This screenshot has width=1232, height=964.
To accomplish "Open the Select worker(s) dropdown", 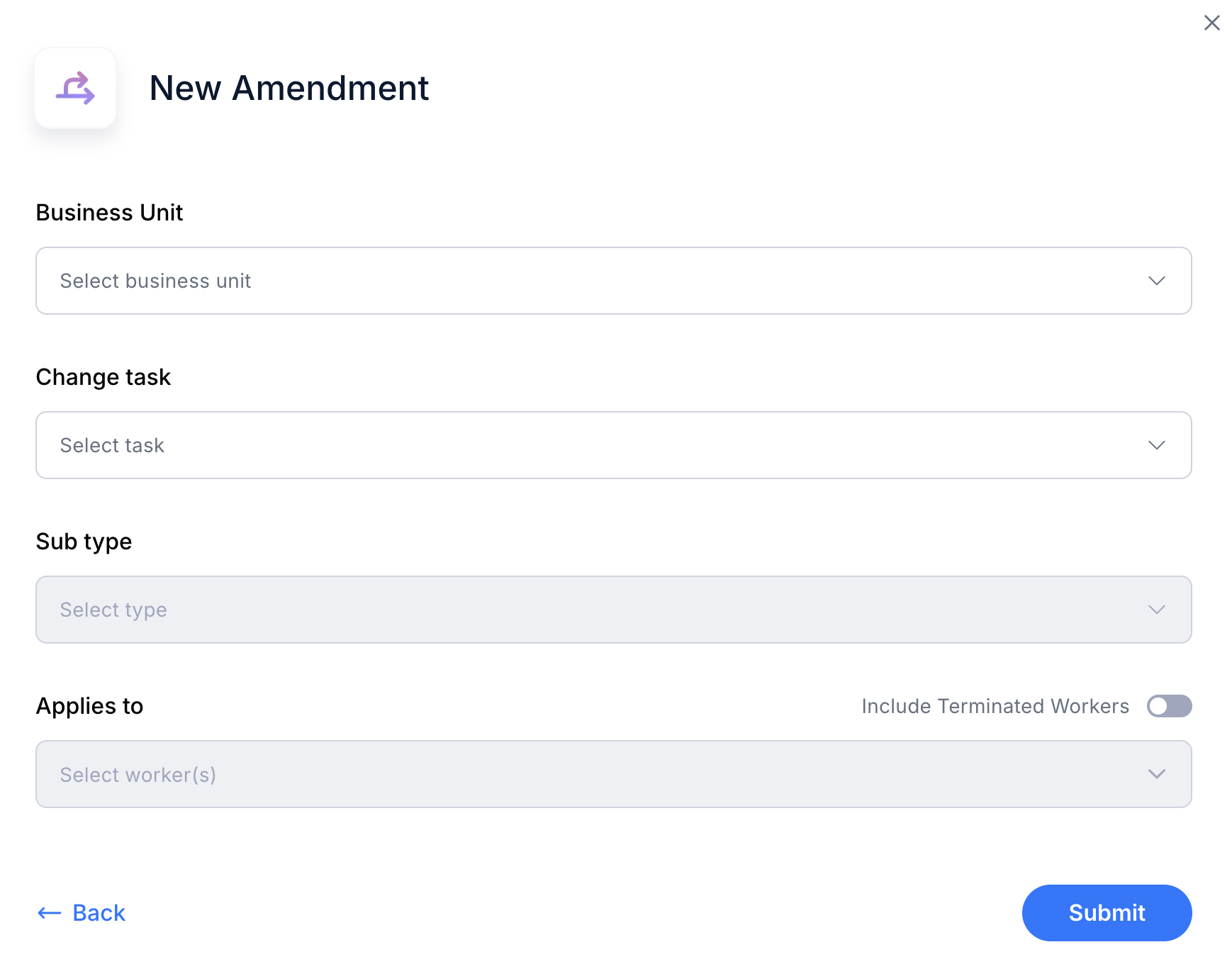I will pyautogui.click(x=613, y=774).
